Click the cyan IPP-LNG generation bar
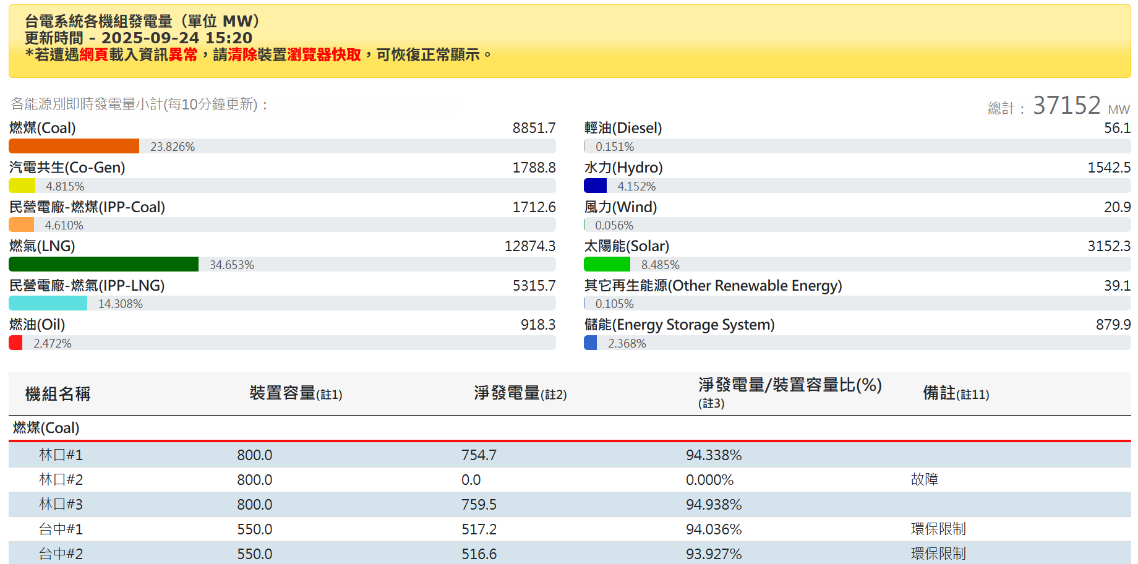 [48, 303]
